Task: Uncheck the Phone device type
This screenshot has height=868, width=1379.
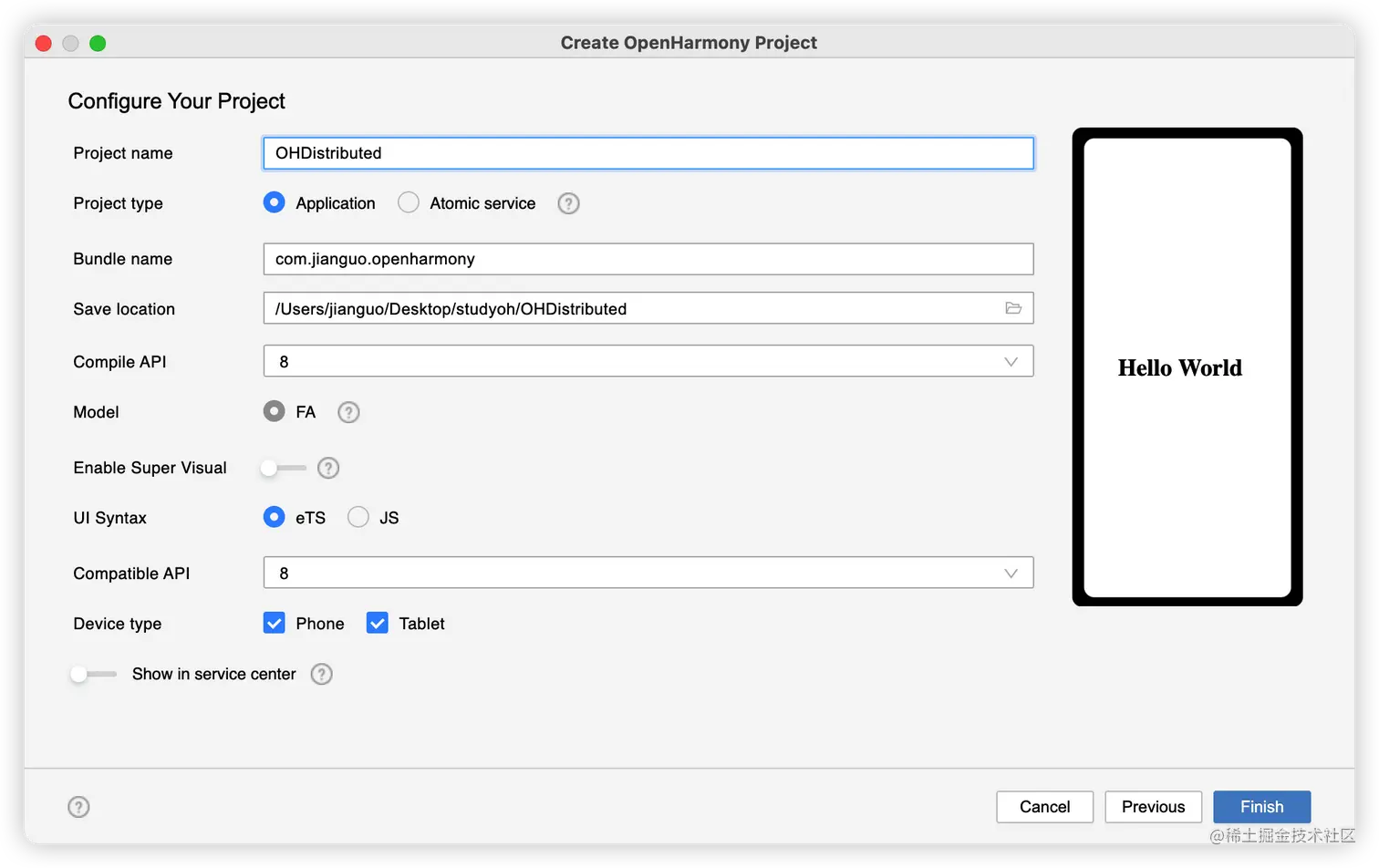Action: click(274, 623)
